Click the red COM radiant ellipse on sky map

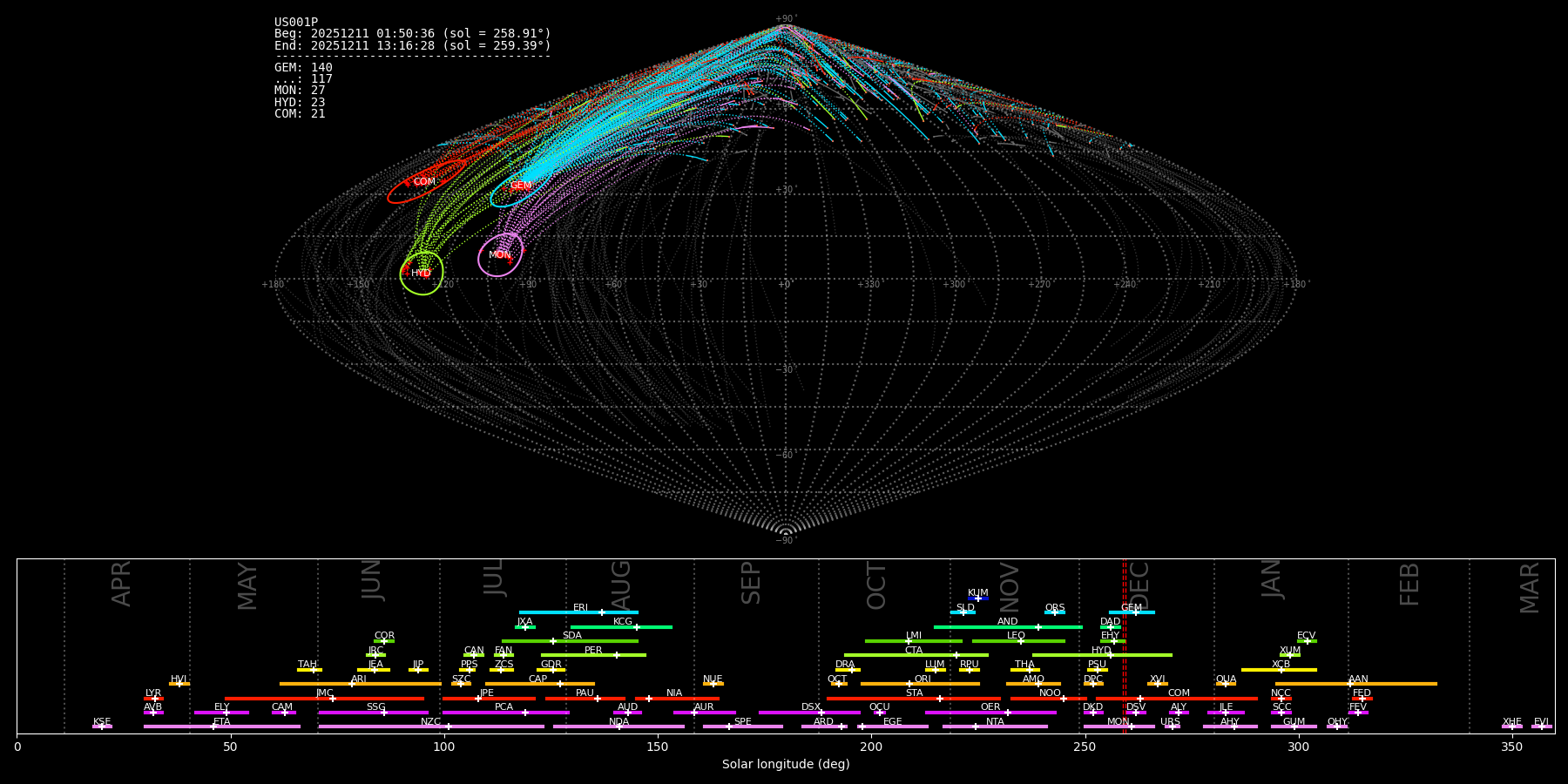[x=425, y=182]
